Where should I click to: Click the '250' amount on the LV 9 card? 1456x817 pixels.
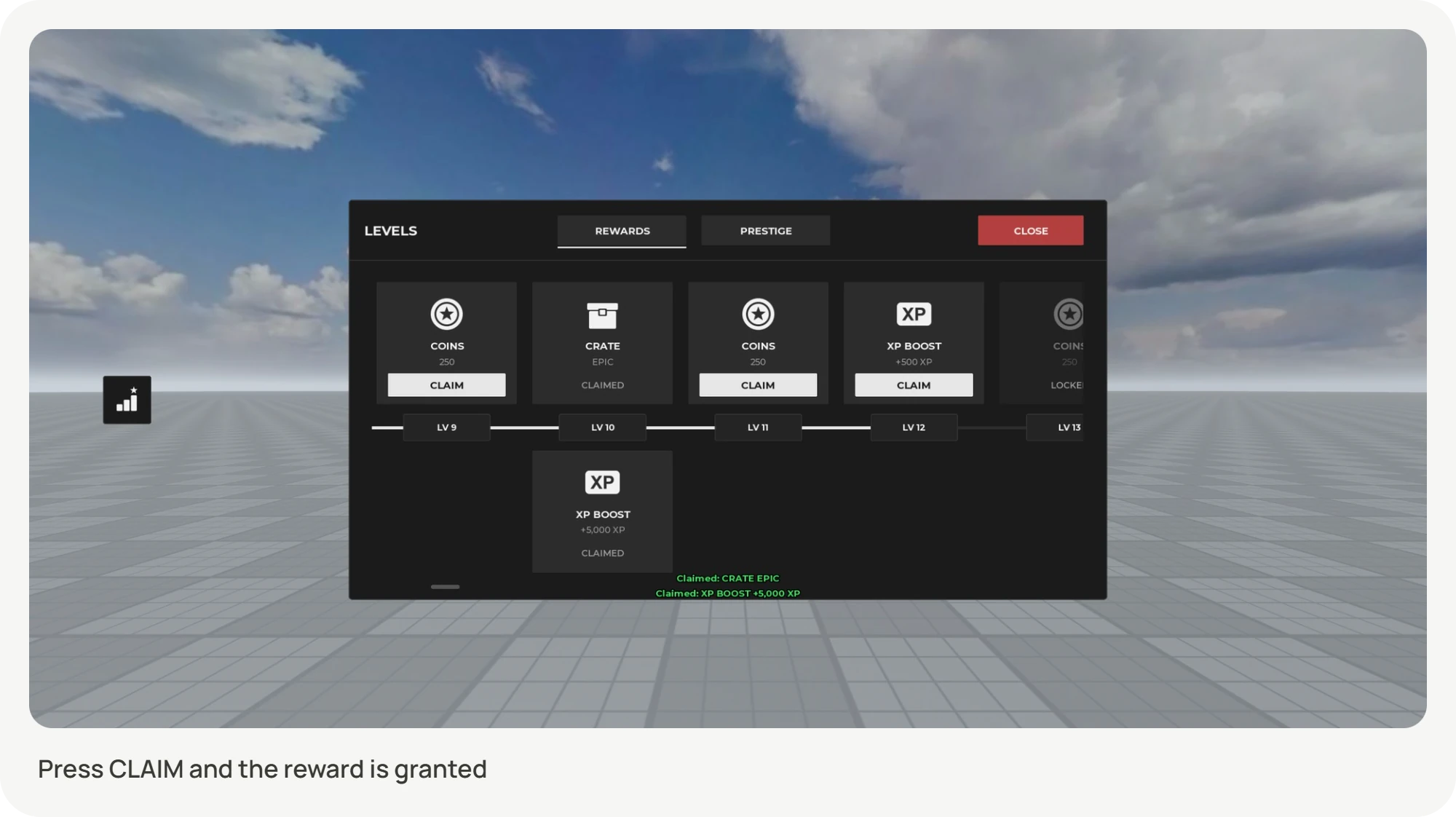446,362
